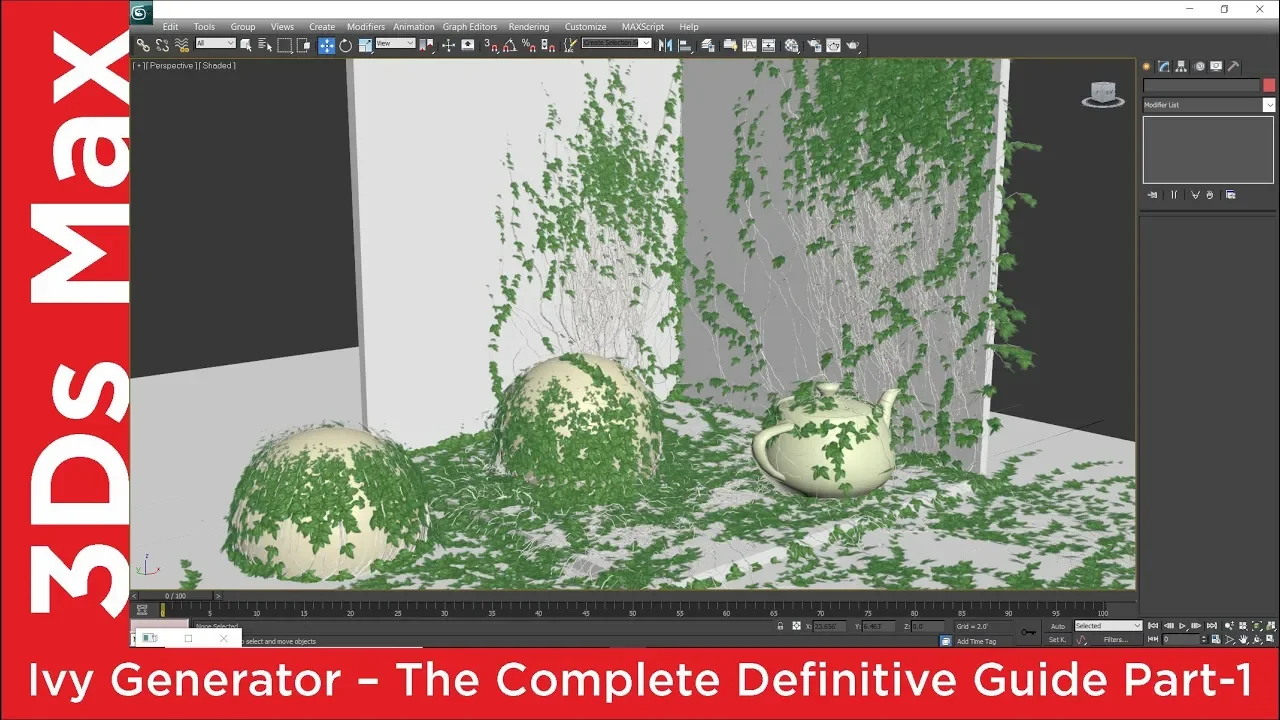Open the Edit menu
This screenshot has height=720, width=1280.
(170, 27)
